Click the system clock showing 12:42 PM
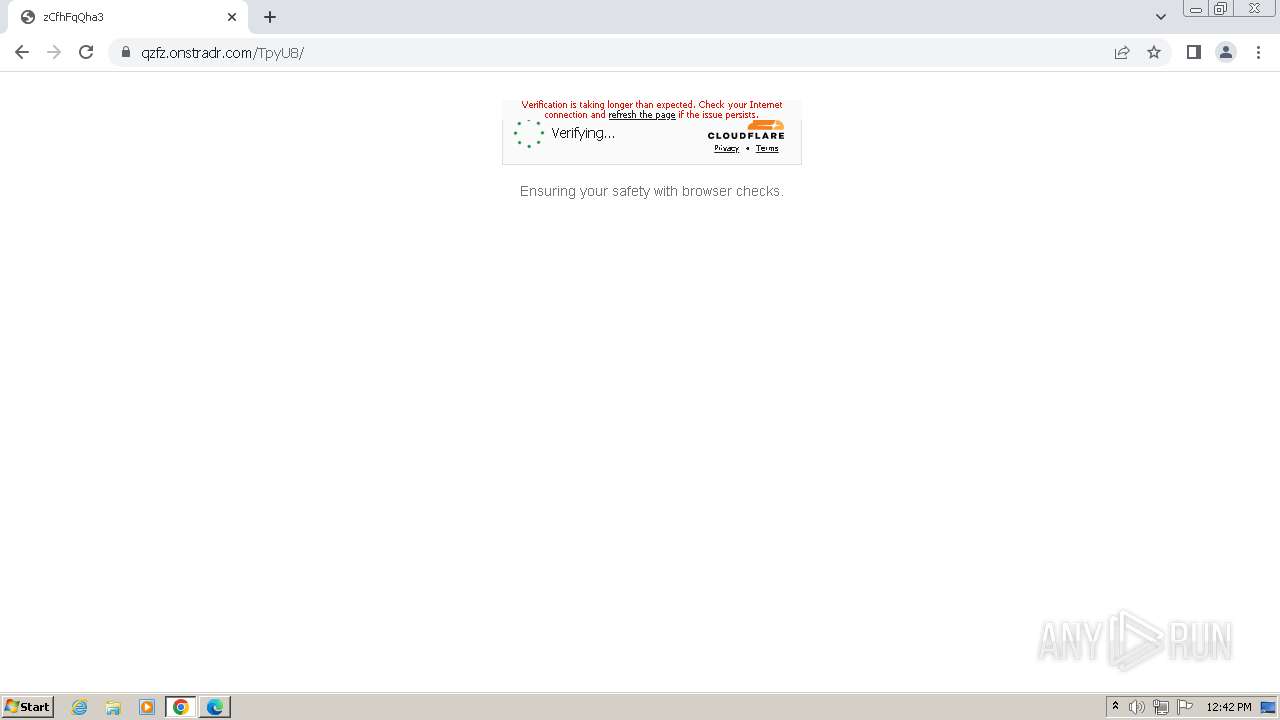 (x=1228, y=707)
